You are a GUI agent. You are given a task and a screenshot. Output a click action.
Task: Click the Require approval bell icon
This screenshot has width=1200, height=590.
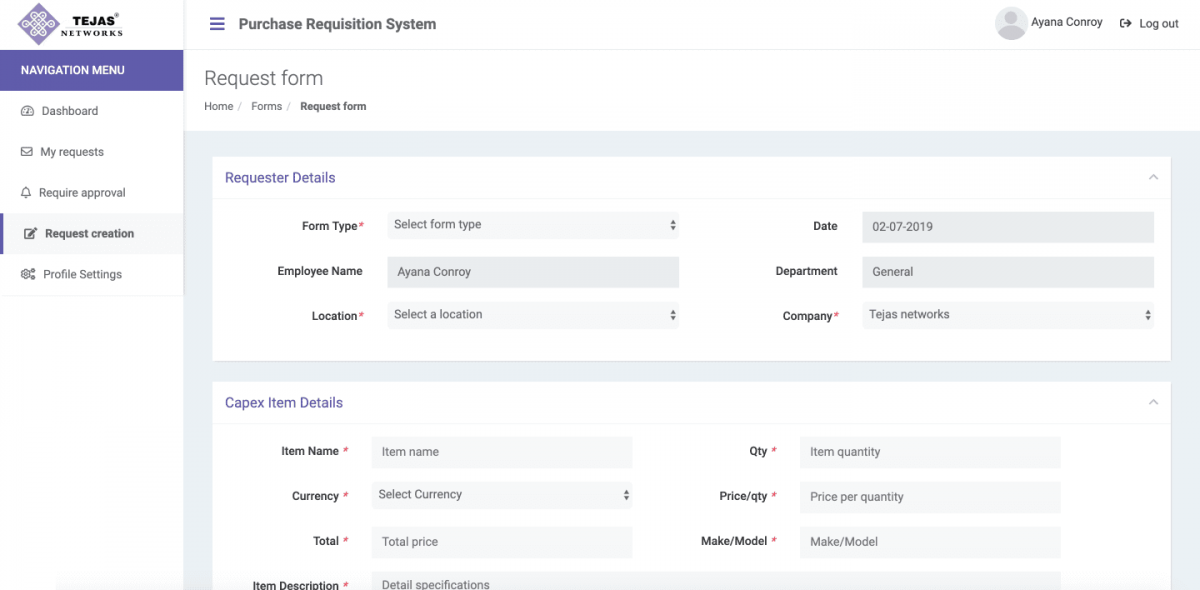(29, 192)
